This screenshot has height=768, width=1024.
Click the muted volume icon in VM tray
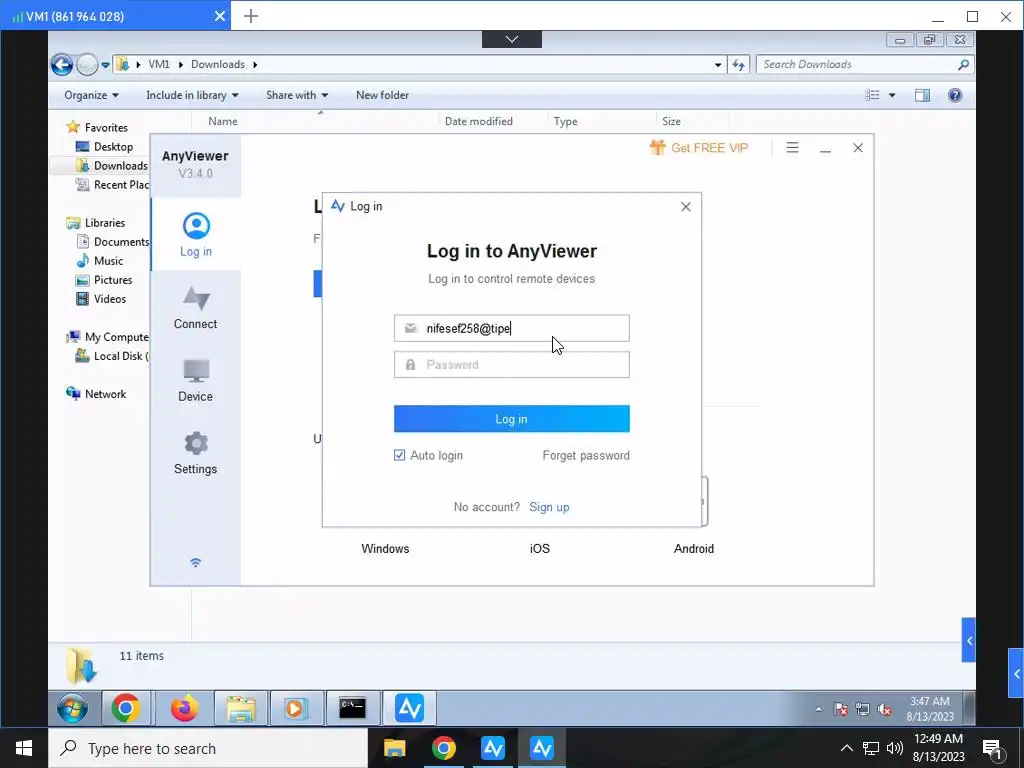point(884,709)
